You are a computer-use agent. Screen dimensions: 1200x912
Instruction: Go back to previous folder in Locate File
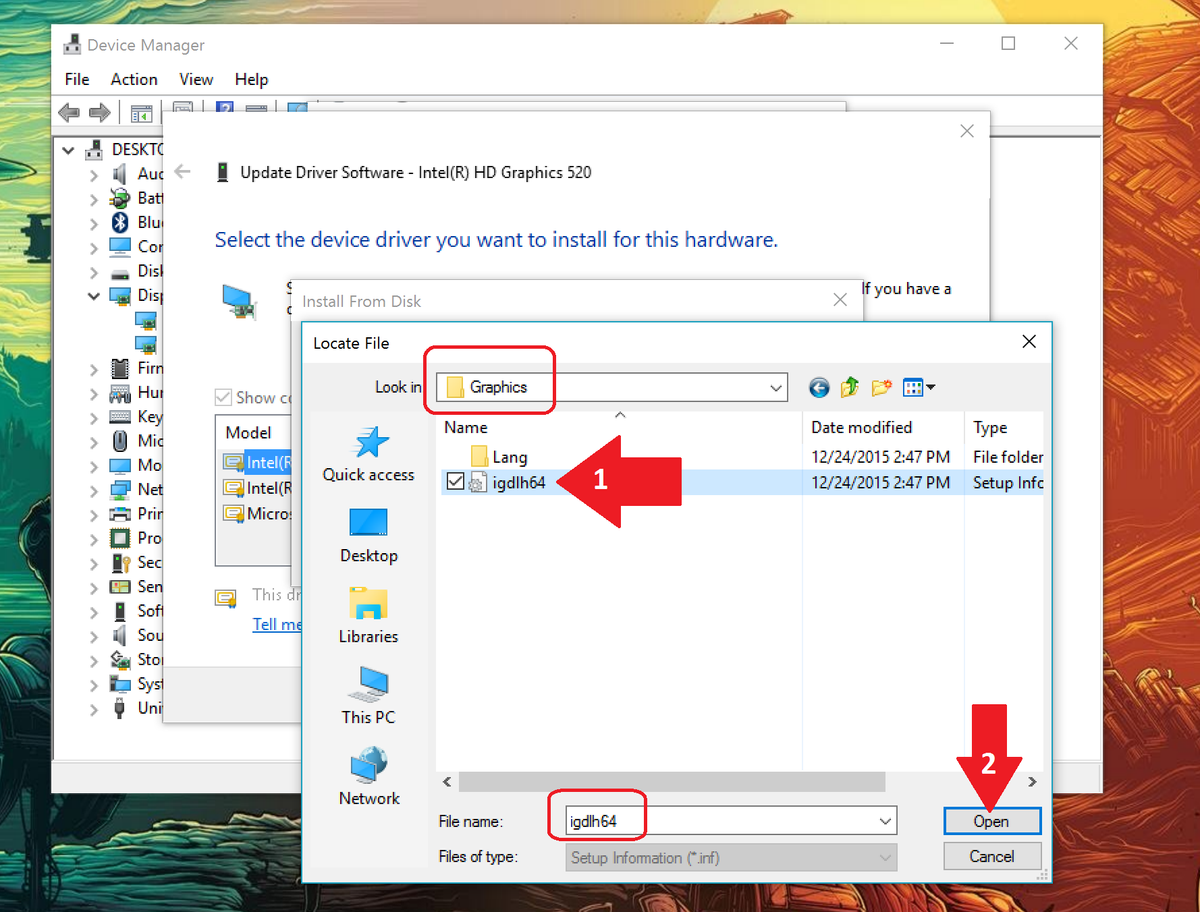[819, 387]
